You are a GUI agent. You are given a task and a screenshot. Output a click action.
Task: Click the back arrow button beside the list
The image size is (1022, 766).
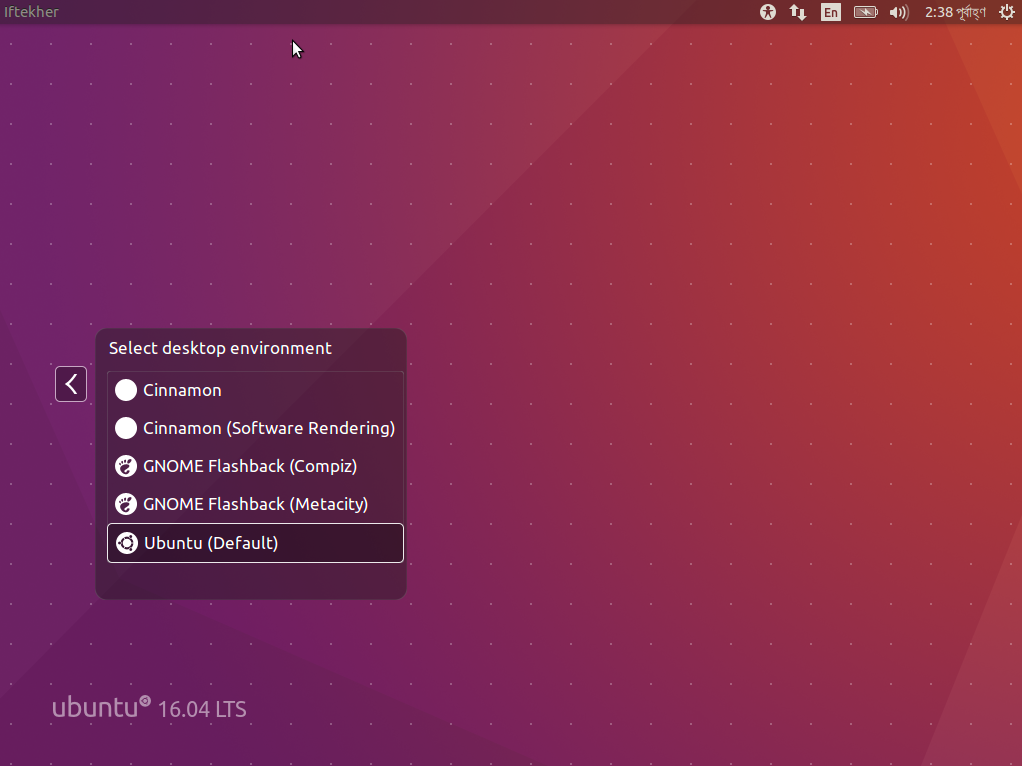pyautogui.click(x=71, y=384)
